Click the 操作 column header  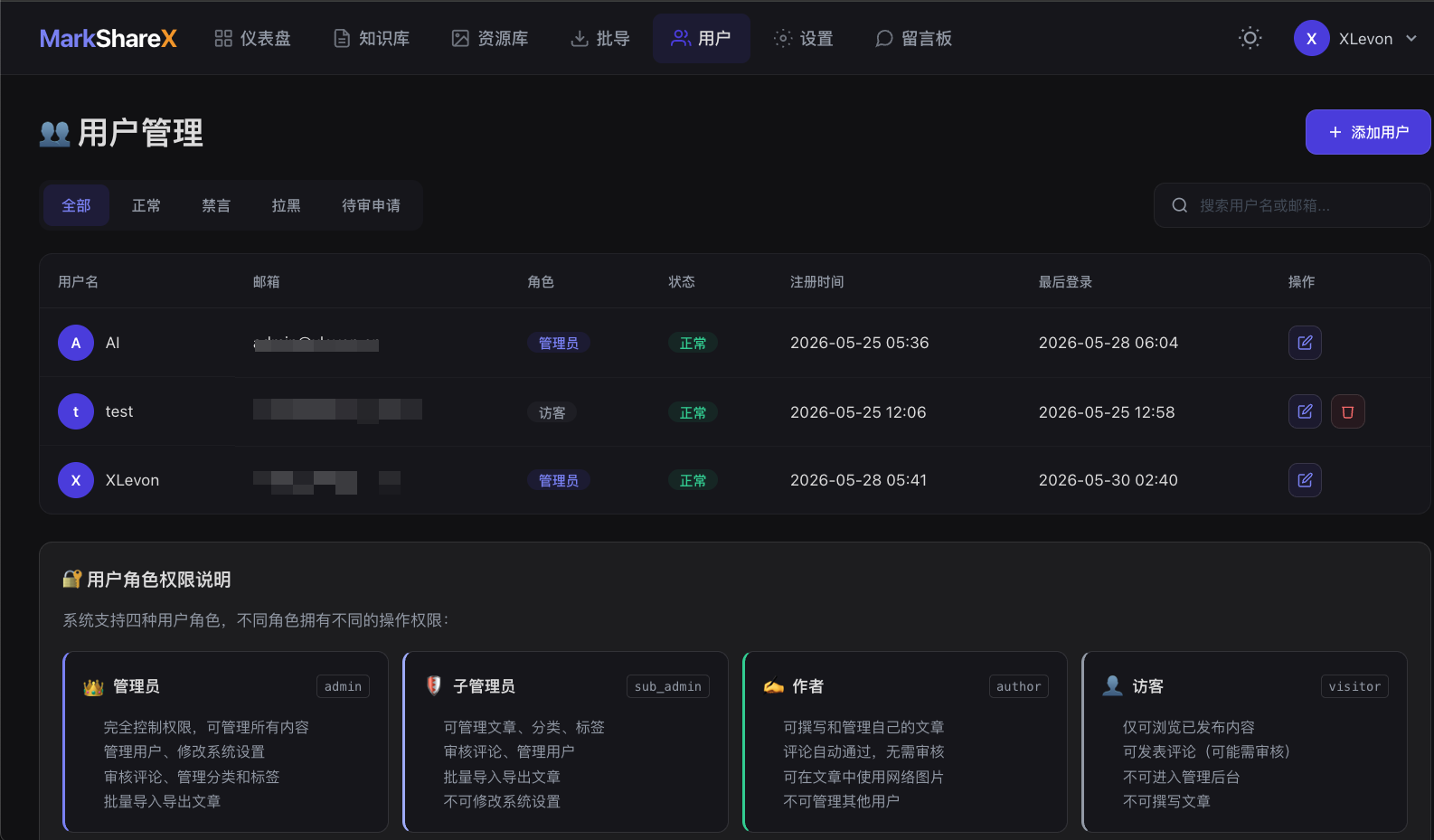click(1302, 282)
